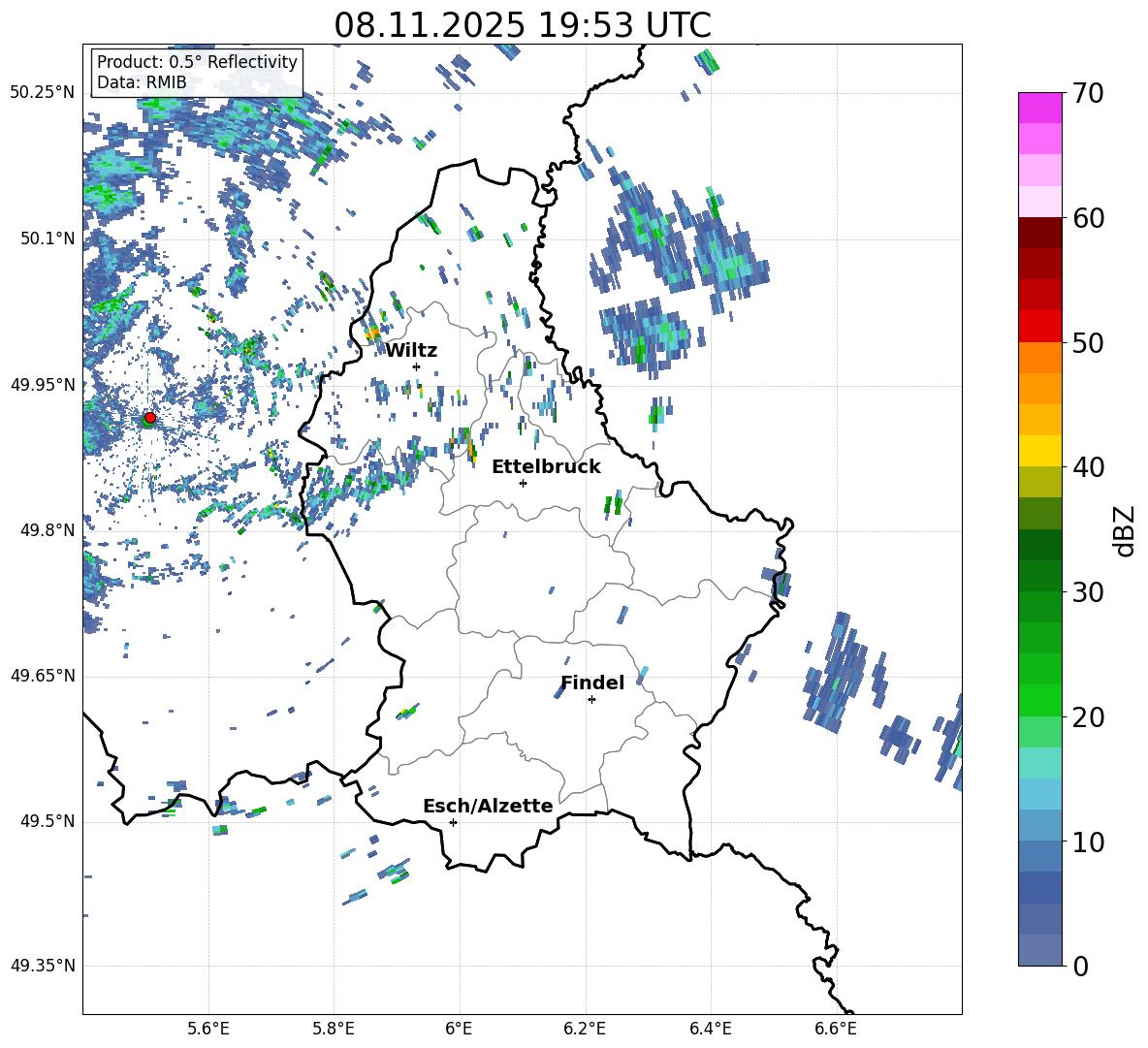Click the 'Product: 0.5° Reflectivity' text
Image resolution: width=1148 pixels, height=1048 pixels.
(197, 62)
